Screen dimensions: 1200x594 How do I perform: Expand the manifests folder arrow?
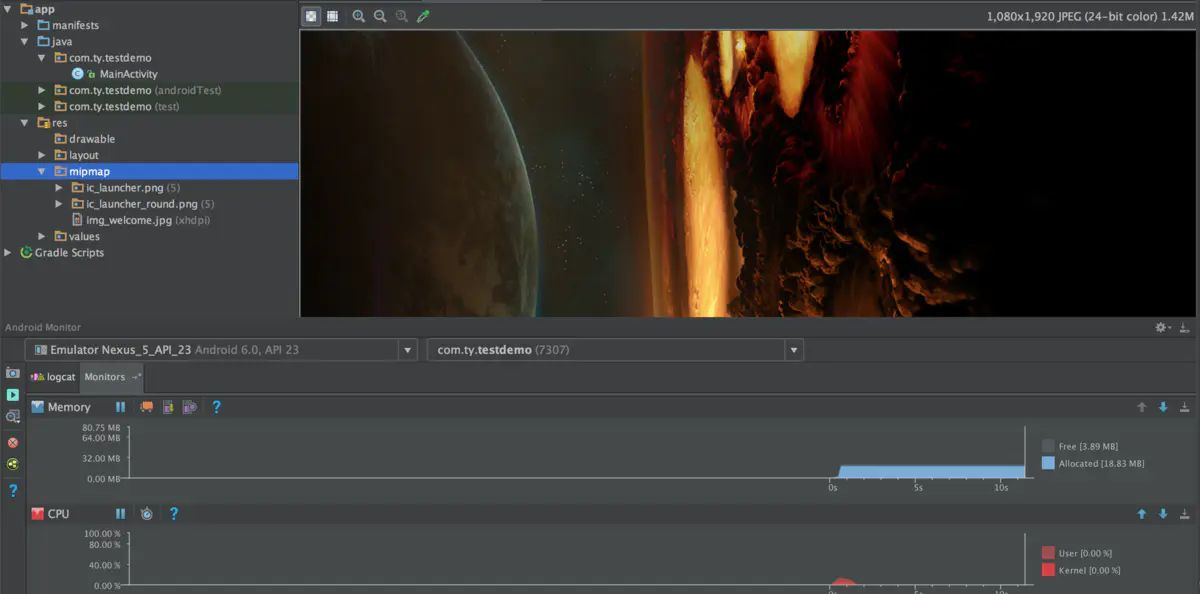tap(25, 25)
